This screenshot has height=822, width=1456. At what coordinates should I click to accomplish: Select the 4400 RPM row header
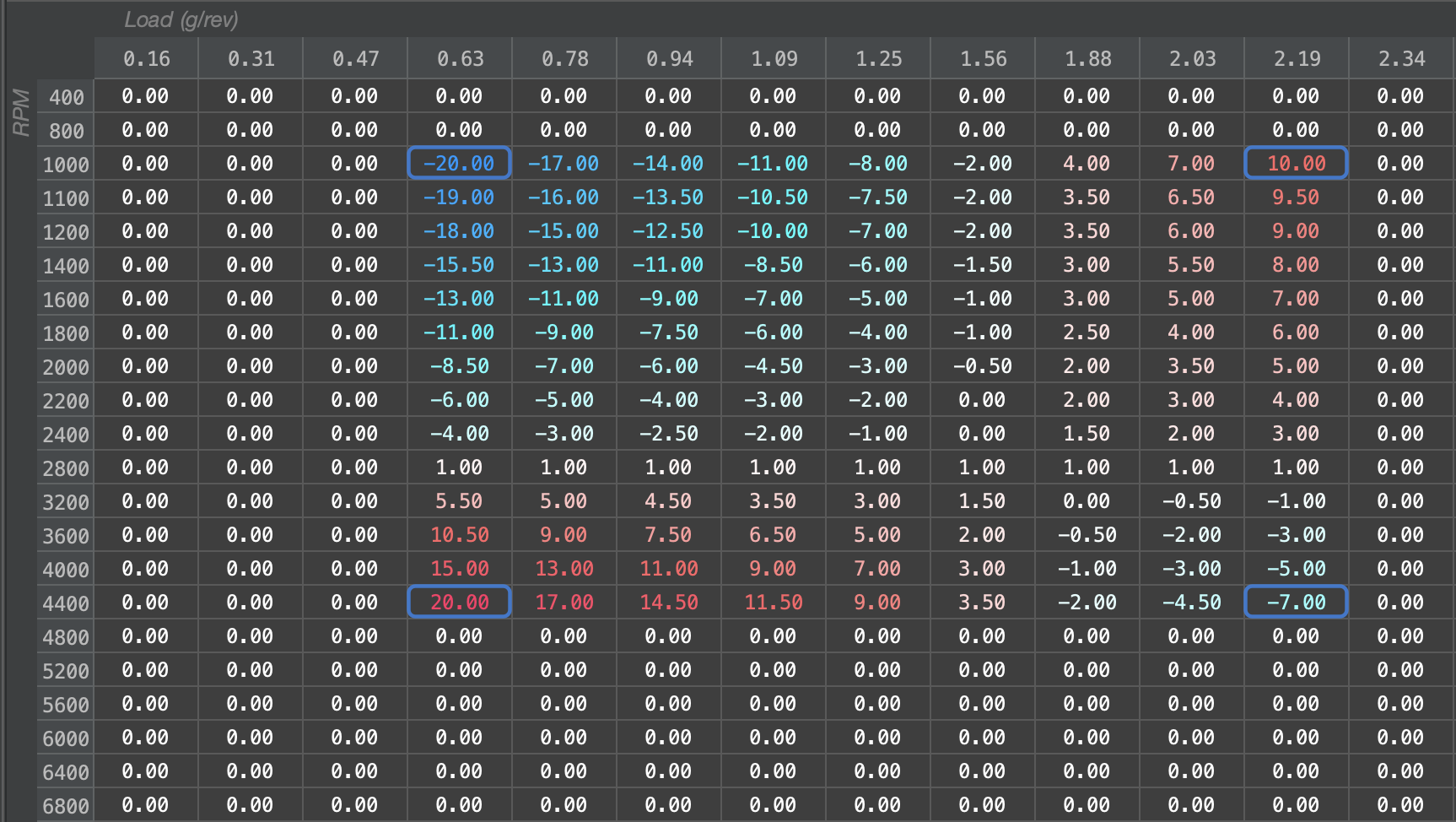(66, 603)
